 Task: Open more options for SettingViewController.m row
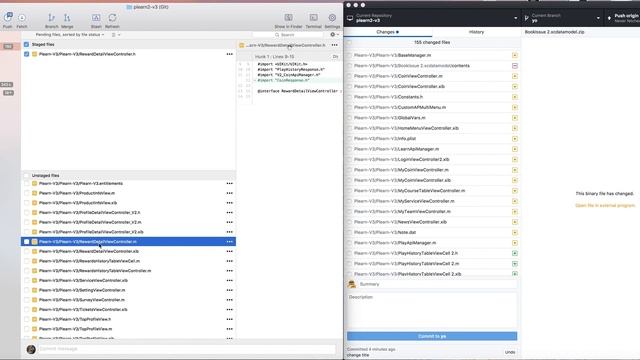coord(230,290)
